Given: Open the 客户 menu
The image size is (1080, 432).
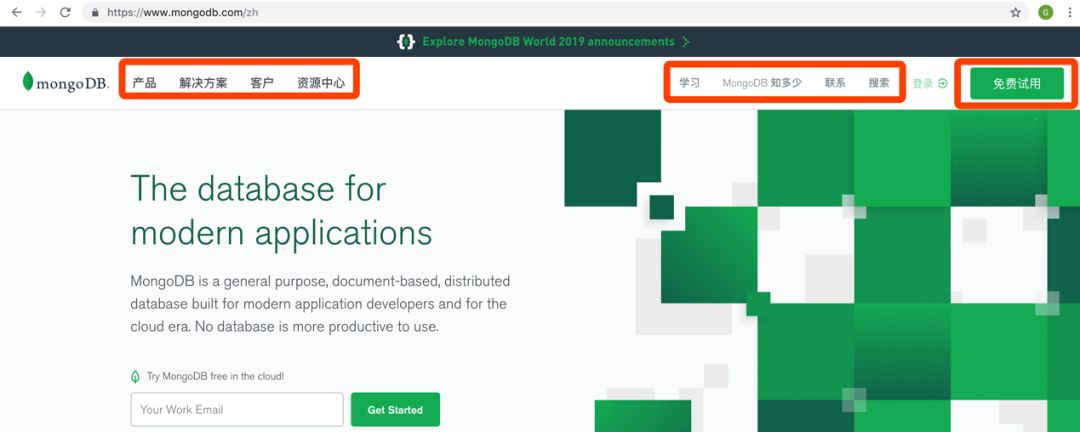Looking at the screenshot, I should [x=262, y=83].
